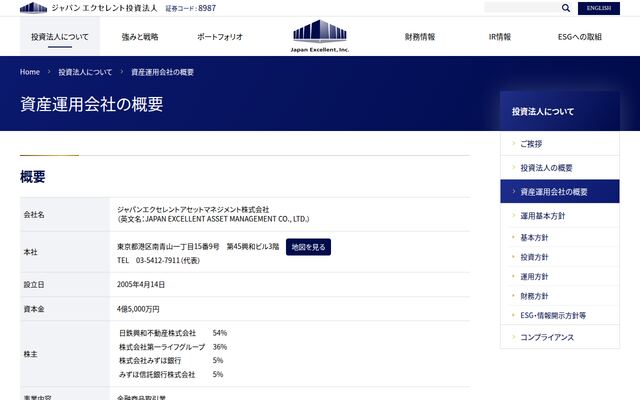Image resolution: width=640 pixels, height=400 pixels.
Task: Open ご挨拶 in the sidebar
Action: [x=560, y=144]
